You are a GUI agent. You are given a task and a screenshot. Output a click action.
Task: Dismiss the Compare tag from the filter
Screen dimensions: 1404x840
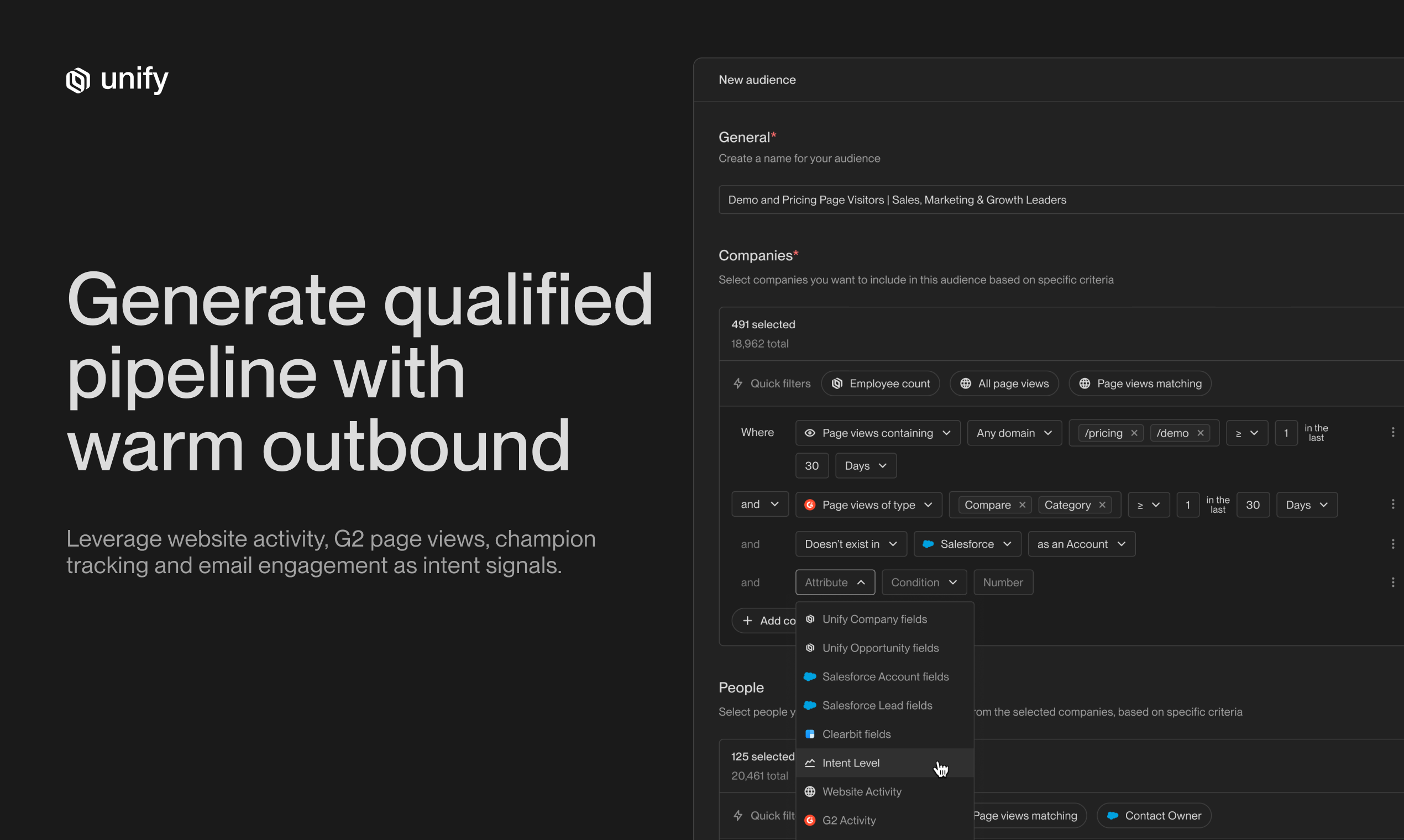(x=1023, y=505)
